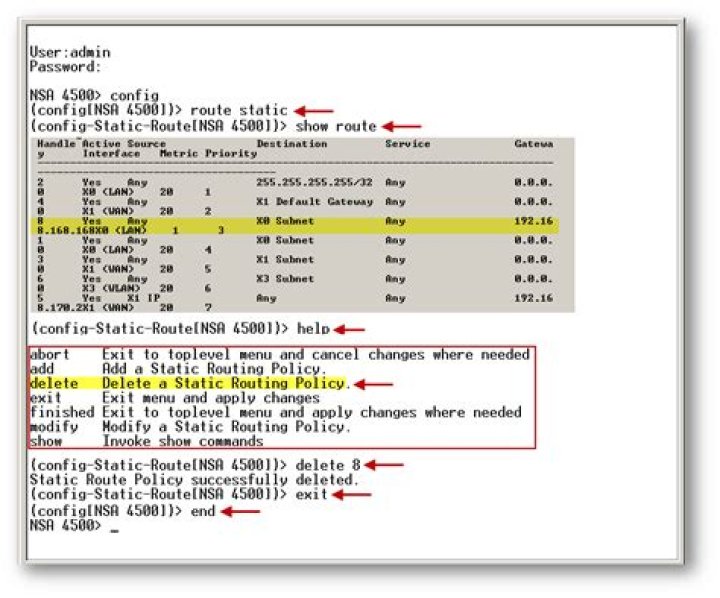Click the highlighted 'delete' help entry
720x598 pixels.
pos(54,383)
